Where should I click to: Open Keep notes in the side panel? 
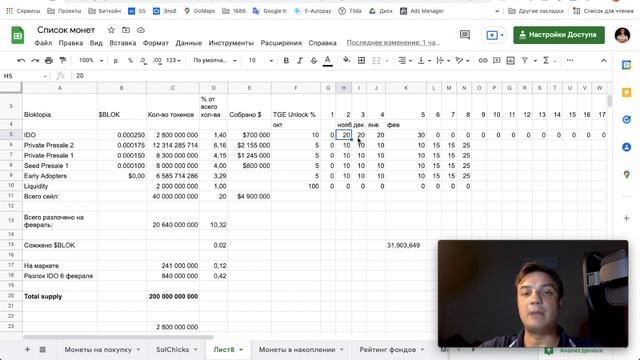coord(627,92)
